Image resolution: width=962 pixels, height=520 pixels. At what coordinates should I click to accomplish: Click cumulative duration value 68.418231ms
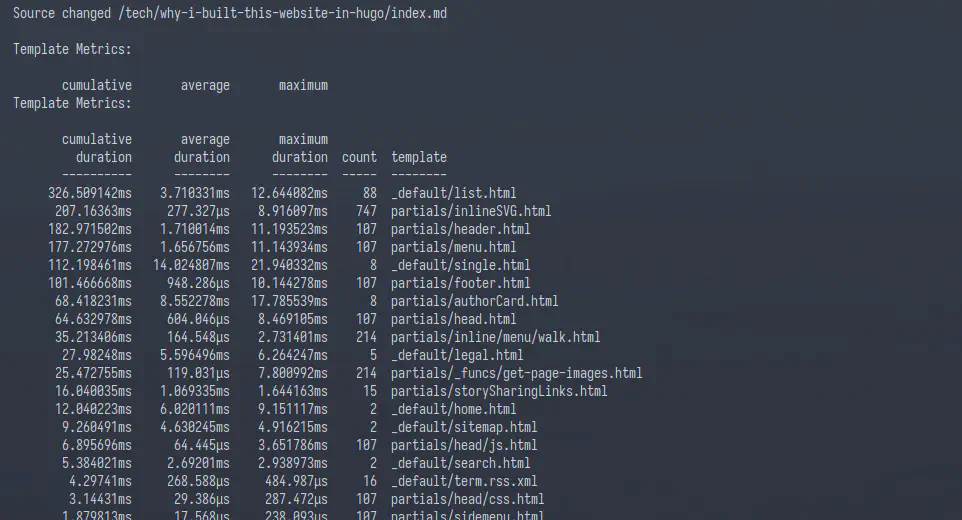tap(93, 301)
